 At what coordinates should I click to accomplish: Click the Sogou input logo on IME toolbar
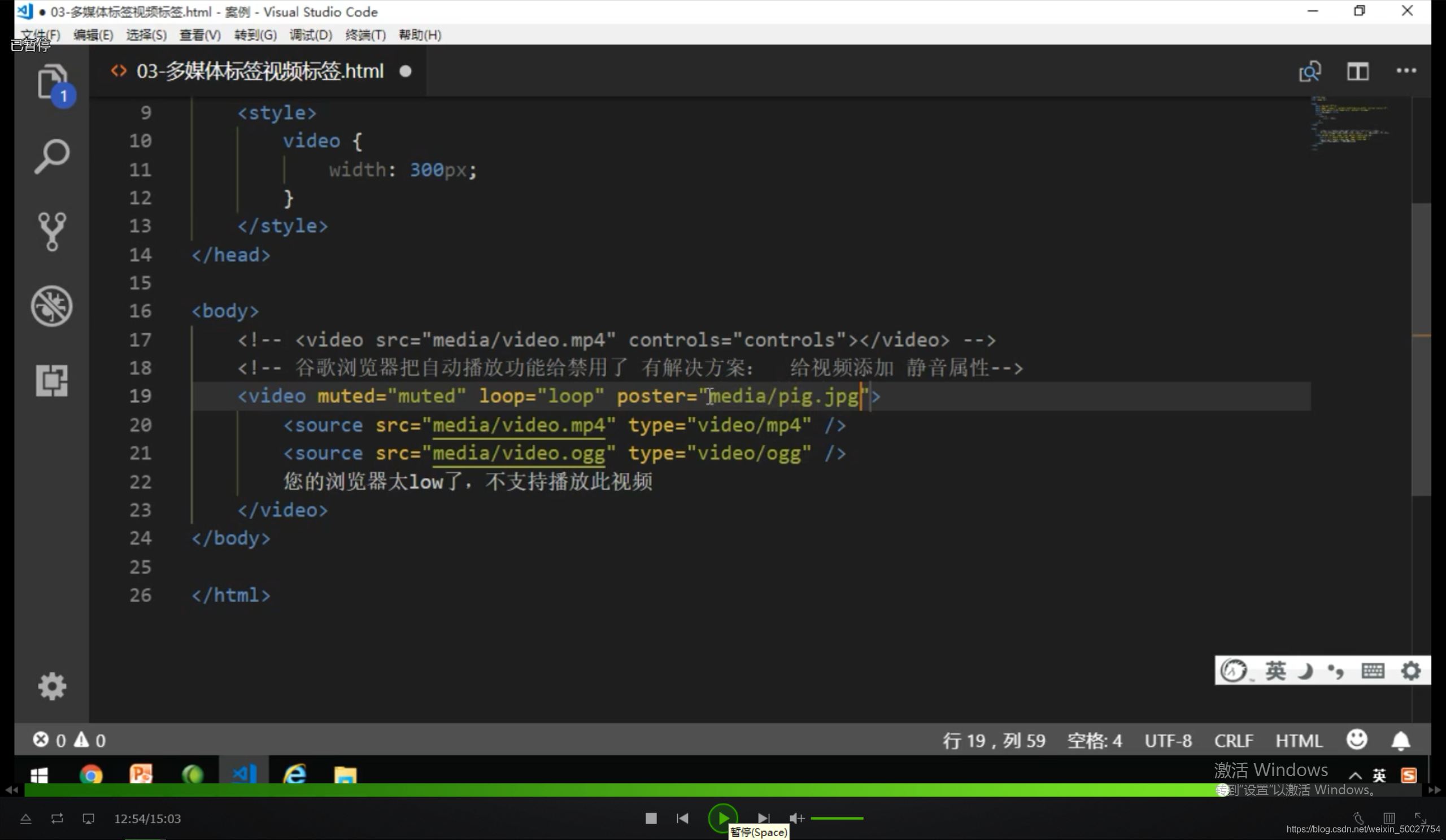click(1233, 670)
